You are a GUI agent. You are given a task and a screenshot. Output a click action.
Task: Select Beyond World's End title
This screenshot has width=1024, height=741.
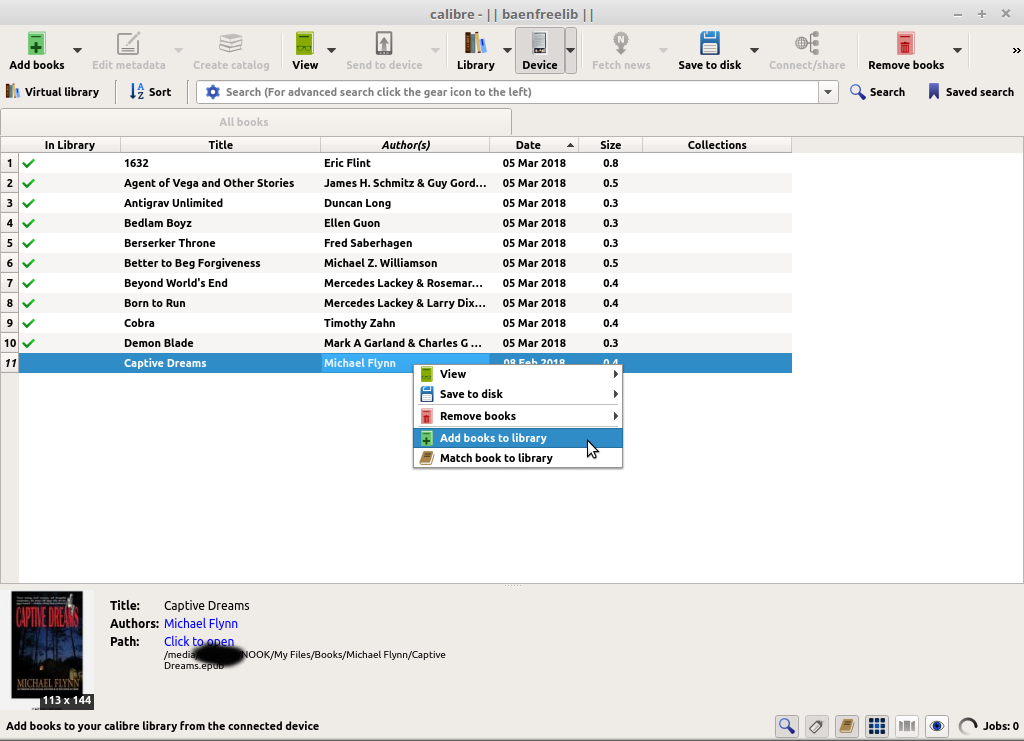click(x=176, y=283)
